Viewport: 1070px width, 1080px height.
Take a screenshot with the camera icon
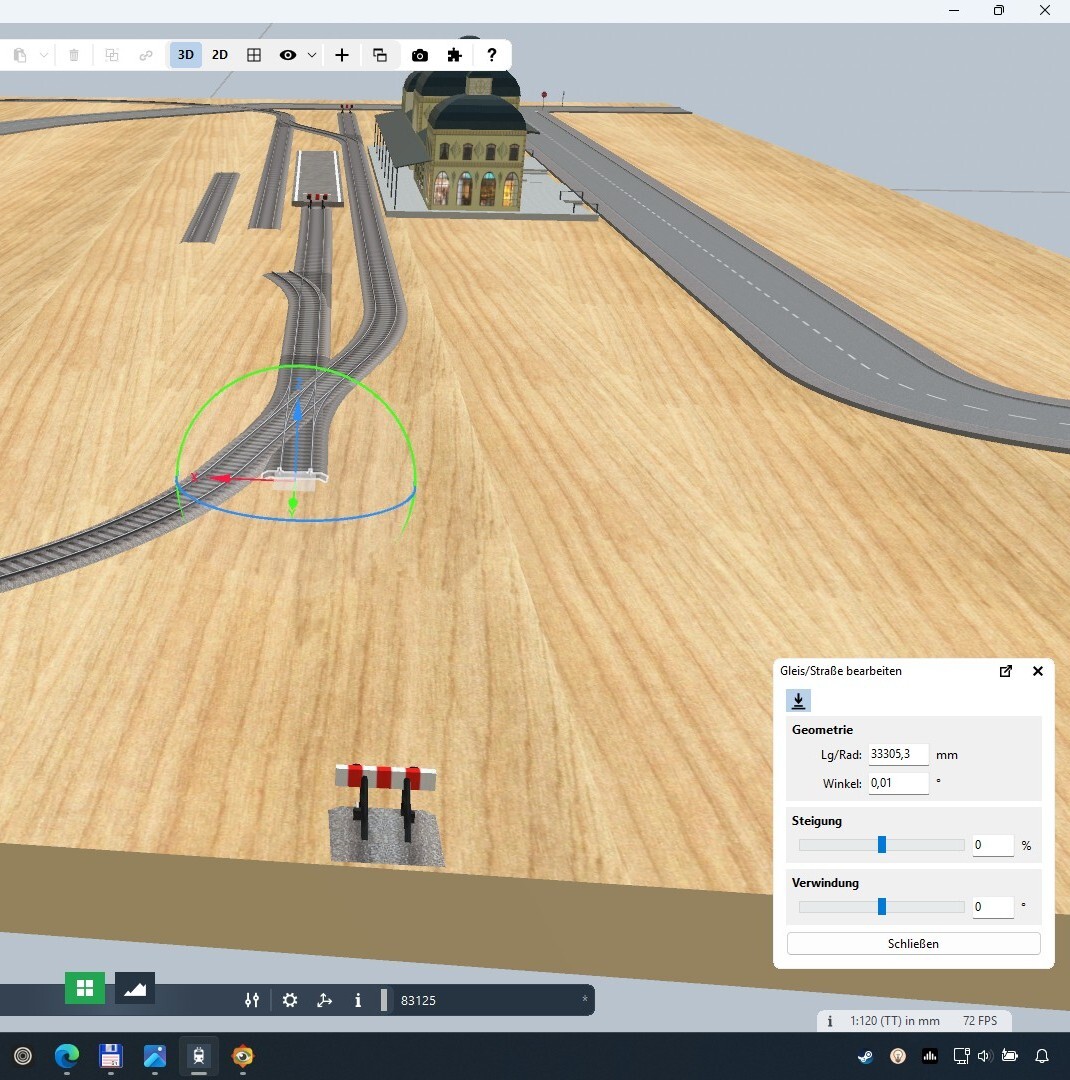420,55
